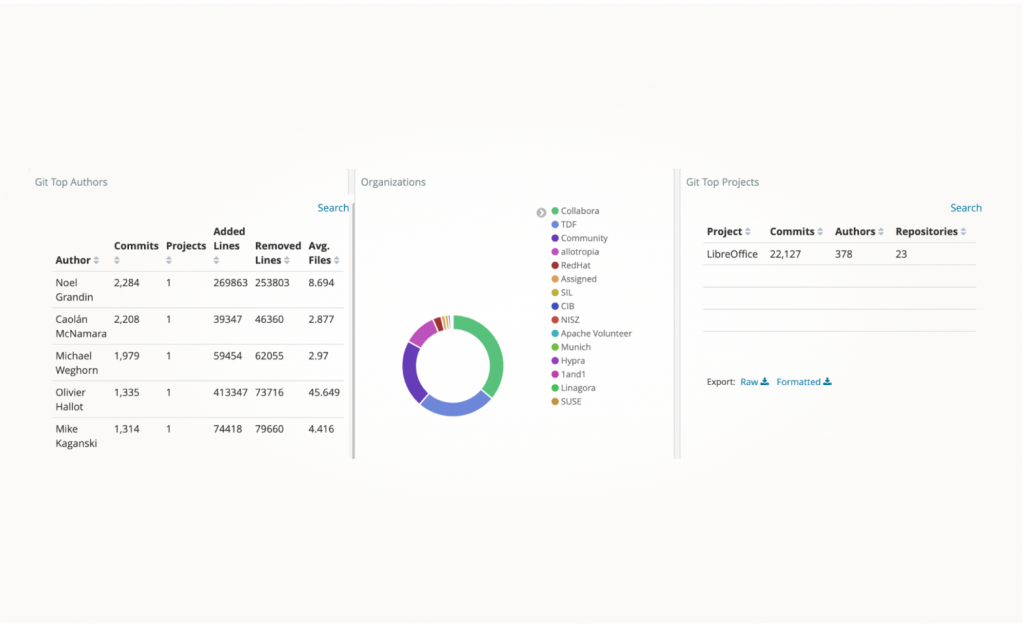Image resolution: width=1024 pixels, height=624 pixels.
Task: Sort projects table by Authors column
Action: coord(881,232)
